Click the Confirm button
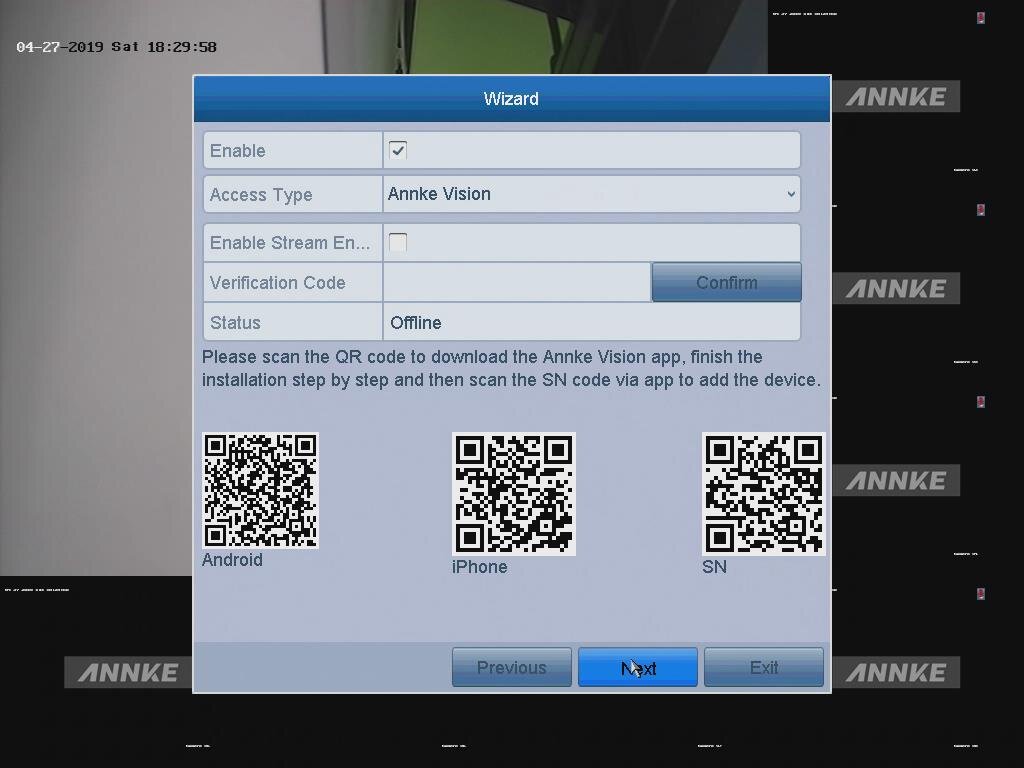Screen dimensions: 1024x768 (726, 283)
